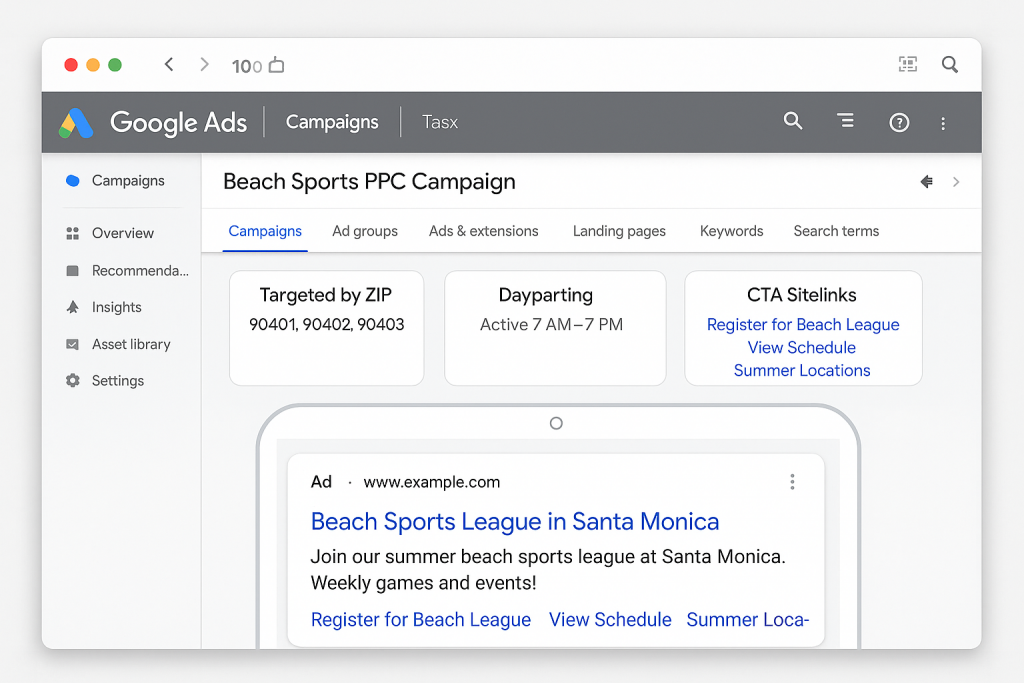This screenshot has height=683, width=1024.
Task: Open Asset library in the sidebar
Action: tap(131, 344)
